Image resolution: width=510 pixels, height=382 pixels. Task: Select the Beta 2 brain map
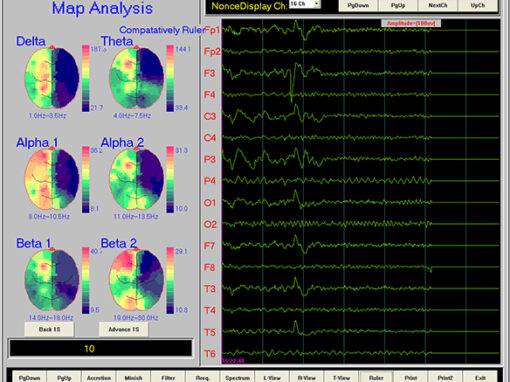click(x=136, y=279)
